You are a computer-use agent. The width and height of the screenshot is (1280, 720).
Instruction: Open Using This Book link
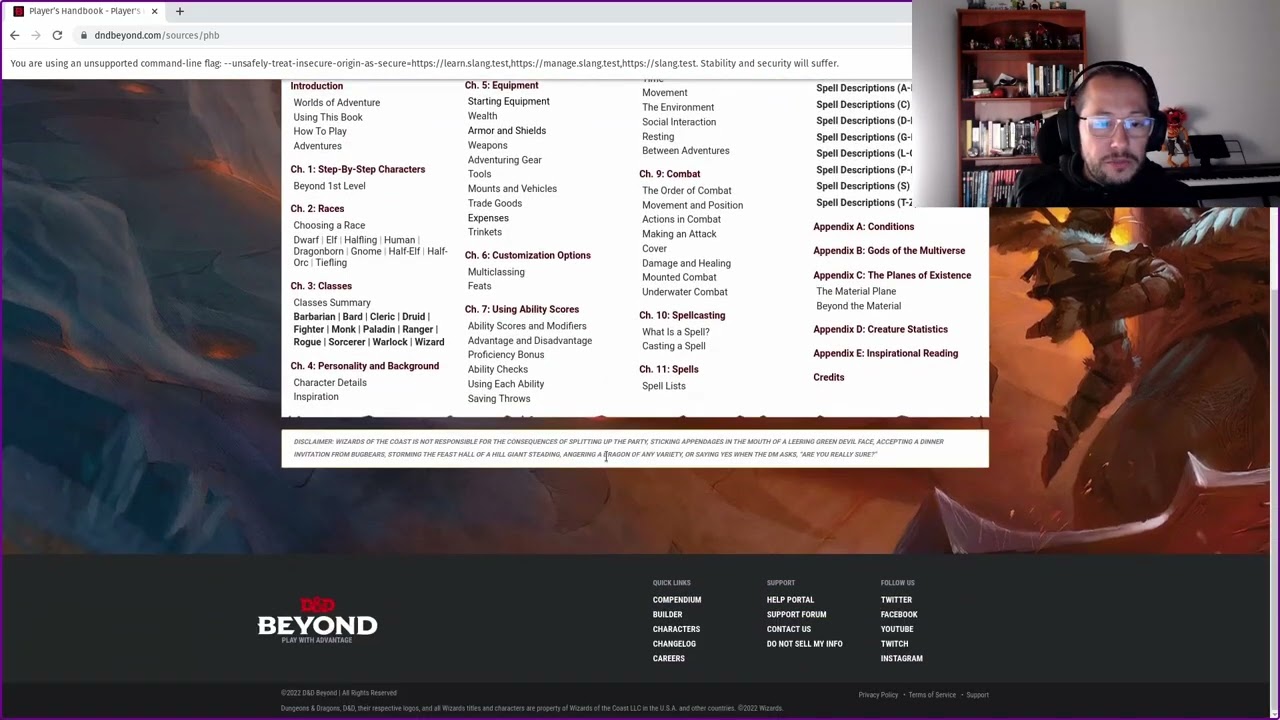[x=328, y=117]
